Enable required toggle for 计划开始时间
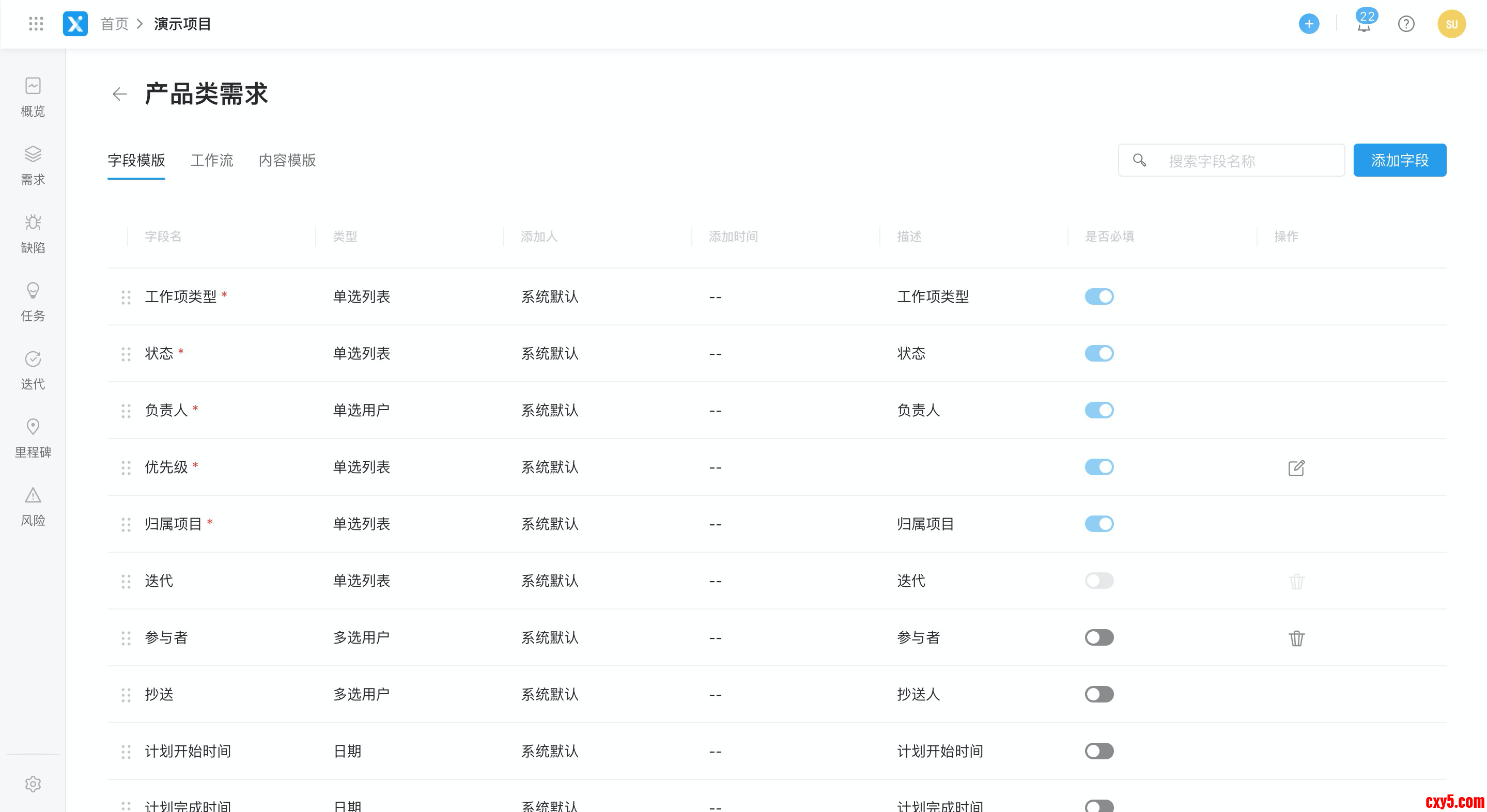 click(x=1098, y=751)
